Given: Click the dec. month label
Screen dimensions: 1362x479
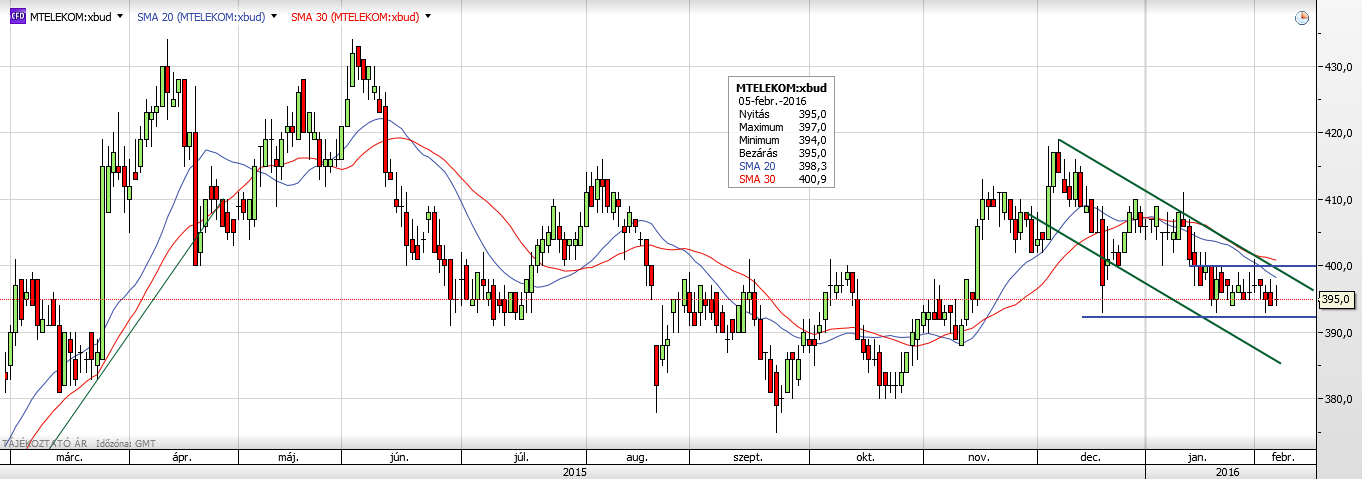Looking at the screenshot, I should tap(1090, 457).
